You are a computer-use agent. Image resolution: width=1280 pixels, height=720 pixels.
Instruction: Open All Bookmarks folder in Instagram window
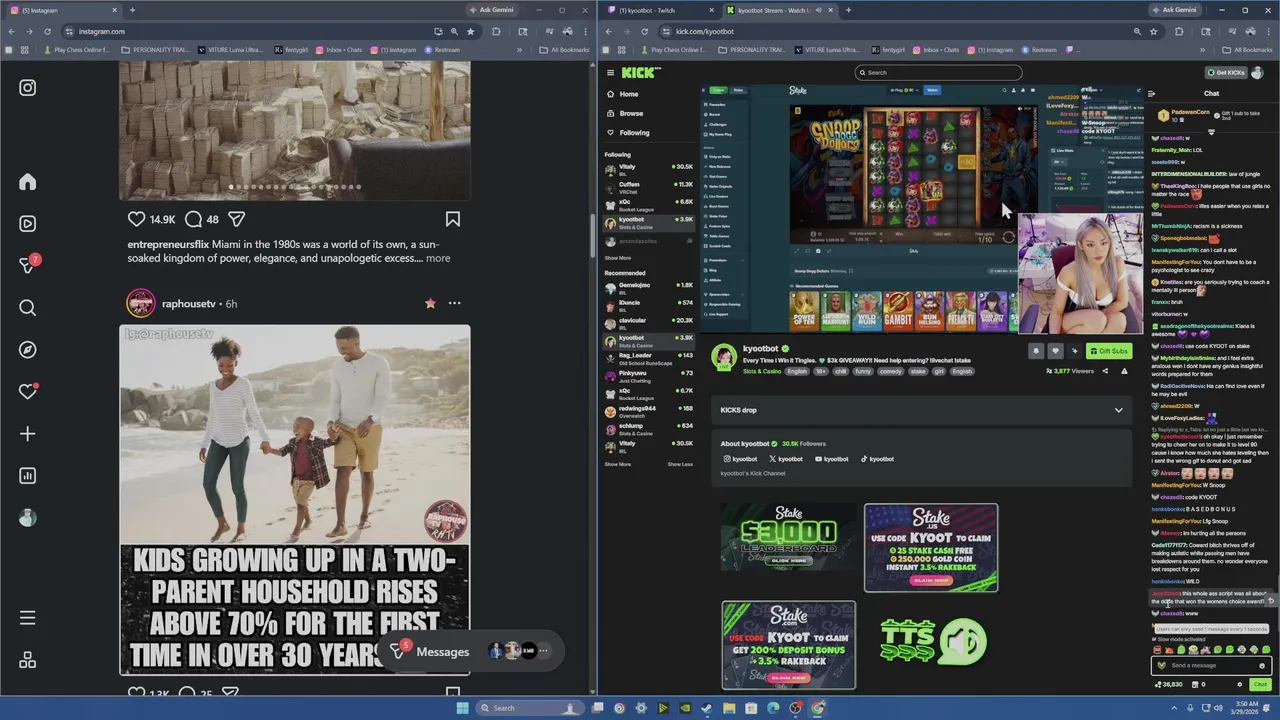pos(564,50)
